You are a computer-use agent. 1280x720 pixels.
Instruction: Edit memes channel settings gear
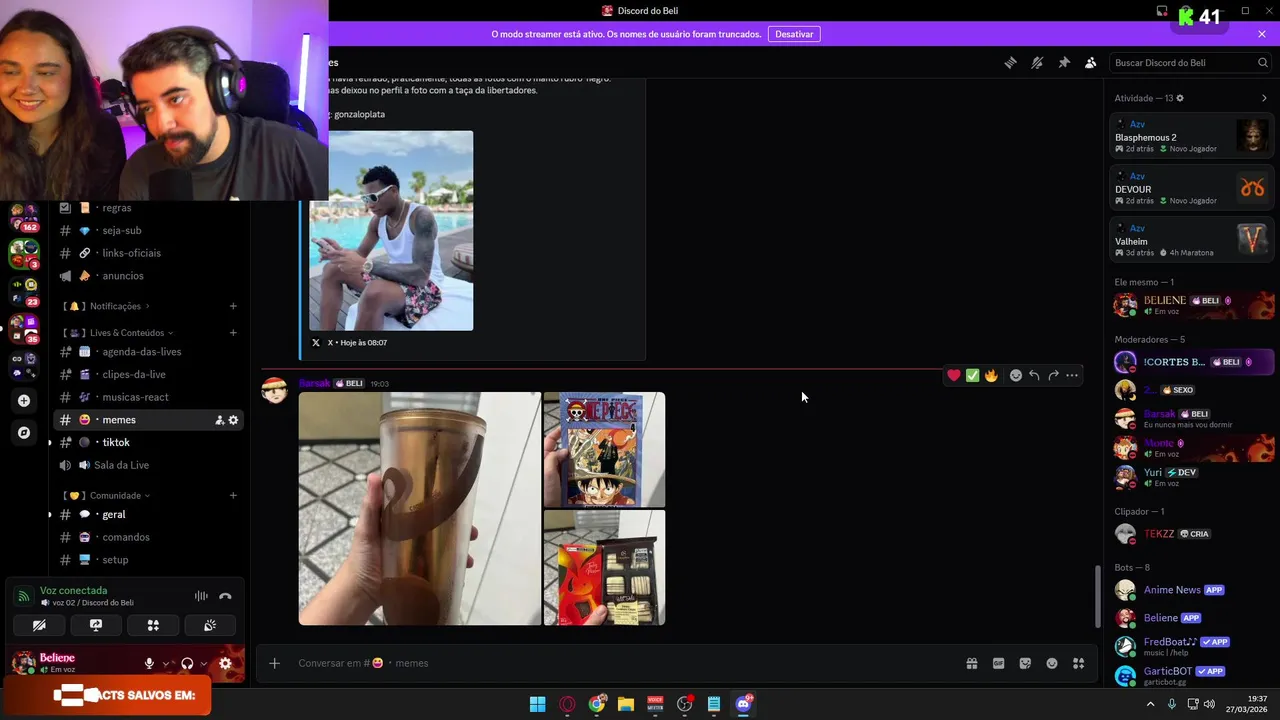click(233, 420)
